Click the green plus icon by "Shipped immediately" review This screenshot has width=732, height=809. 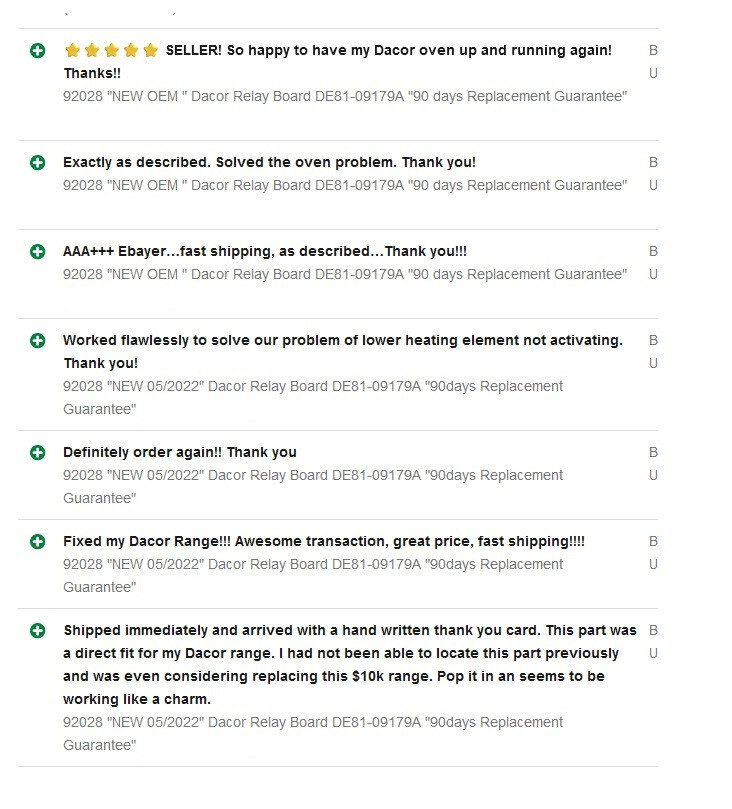[x=38, y=630]
